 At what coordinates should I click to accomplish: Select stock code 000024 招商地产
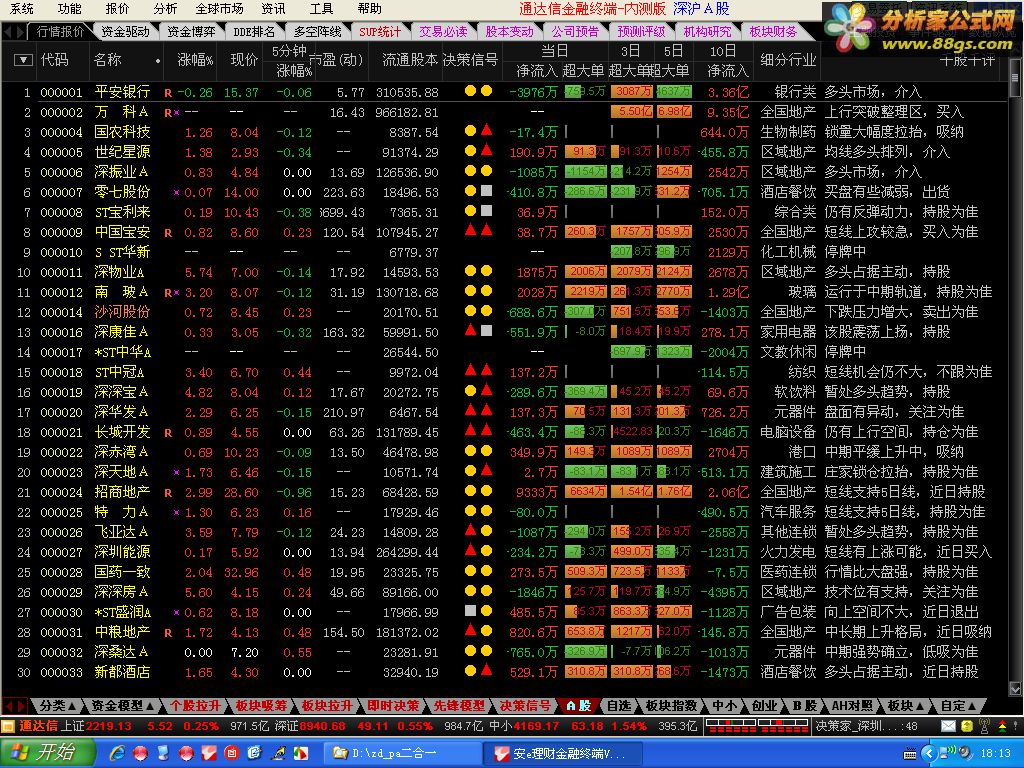pos(61,492)
